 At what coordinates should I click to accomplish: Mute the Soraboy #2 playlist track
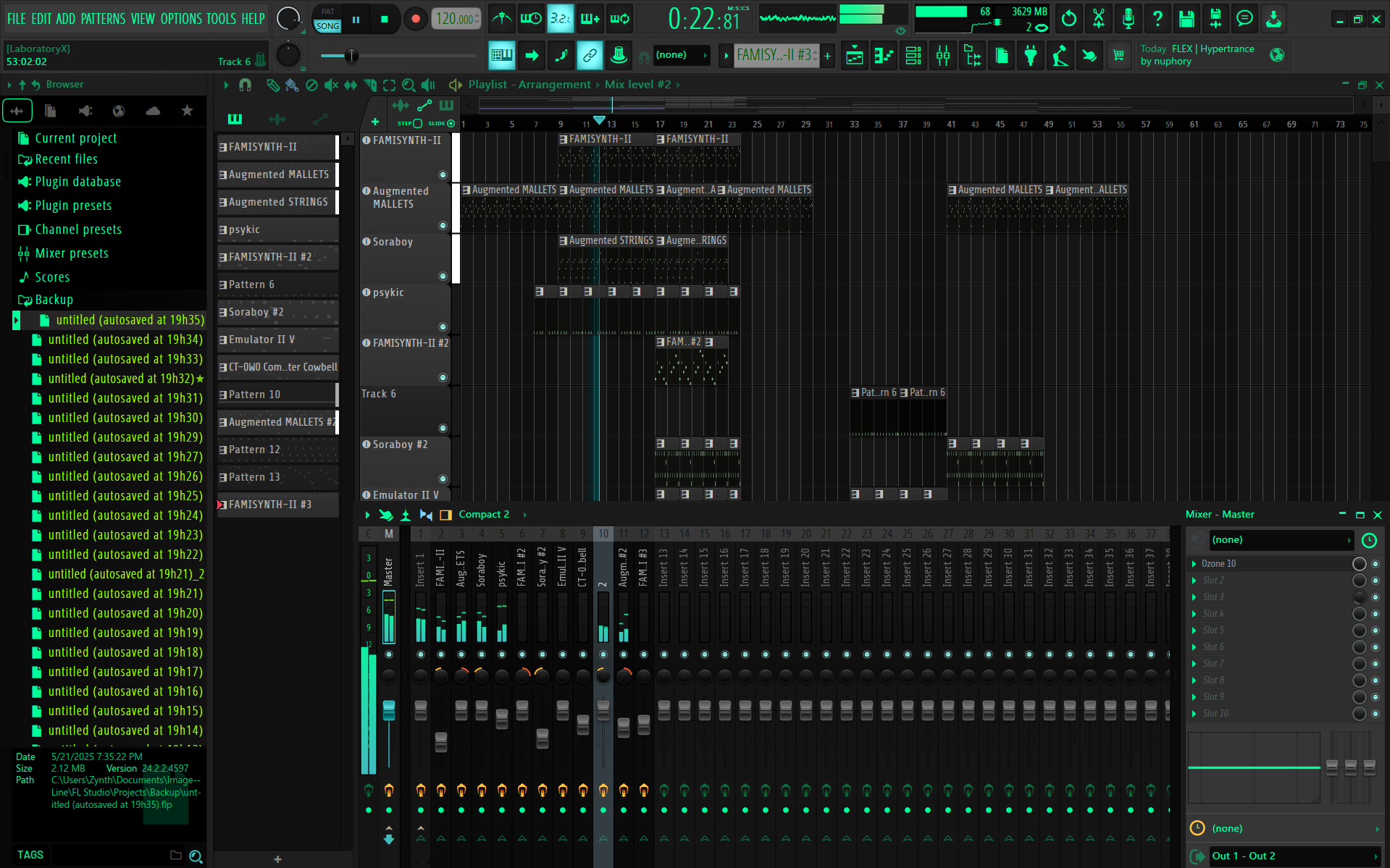pos(443,479)
